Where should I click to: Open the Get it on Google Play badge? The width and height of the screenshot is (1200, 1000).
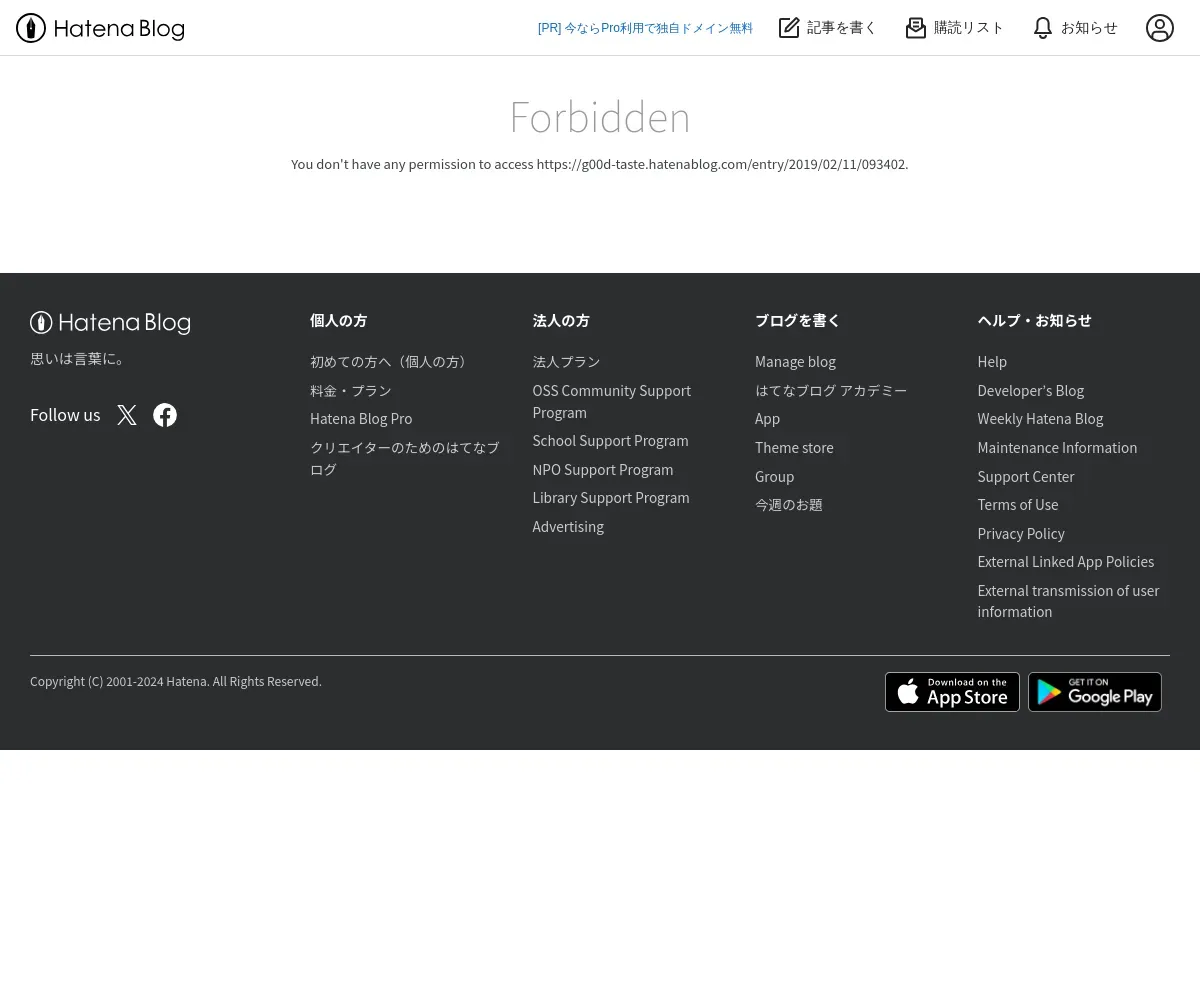(1095, 692)
